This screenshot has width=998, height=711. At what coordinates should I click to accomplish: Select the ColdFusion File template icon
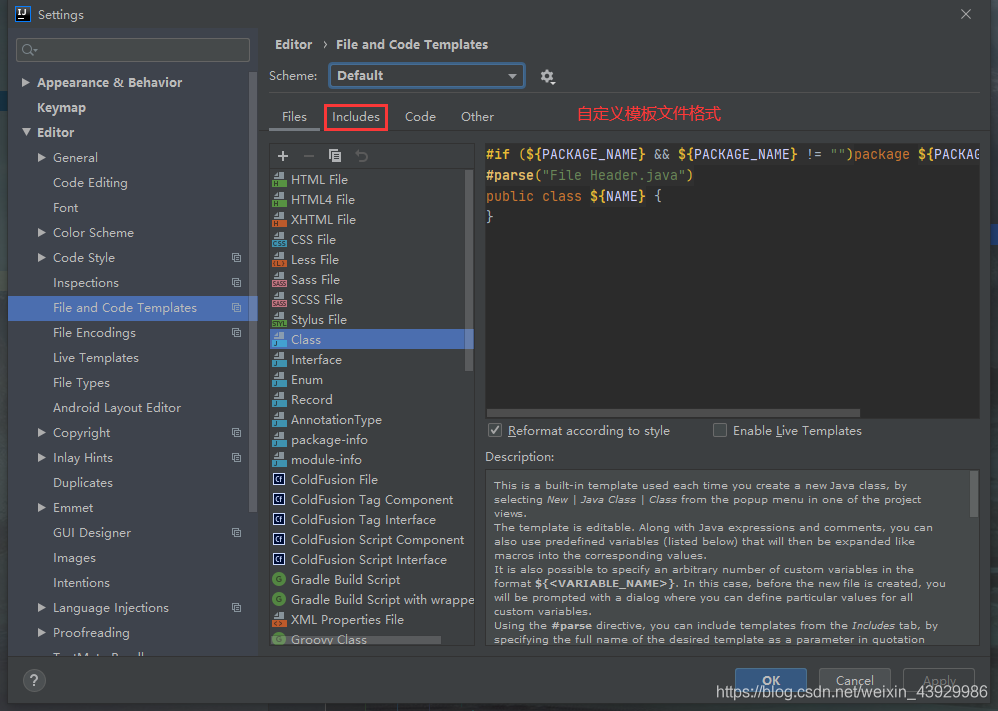point(279,479)
